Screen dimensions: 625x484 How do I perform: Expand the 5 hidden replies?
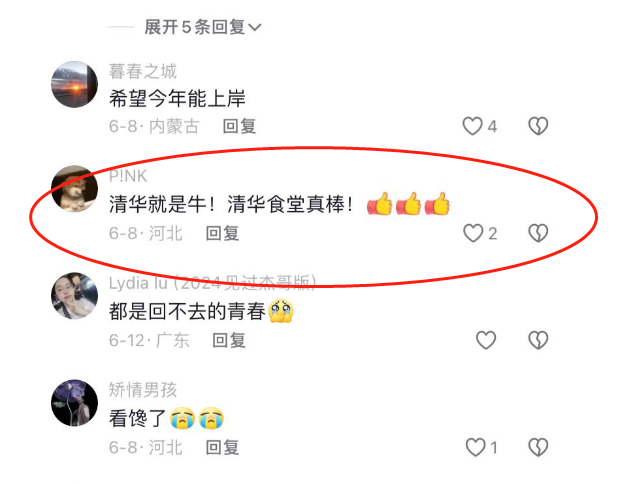click(x=202, y=27)
